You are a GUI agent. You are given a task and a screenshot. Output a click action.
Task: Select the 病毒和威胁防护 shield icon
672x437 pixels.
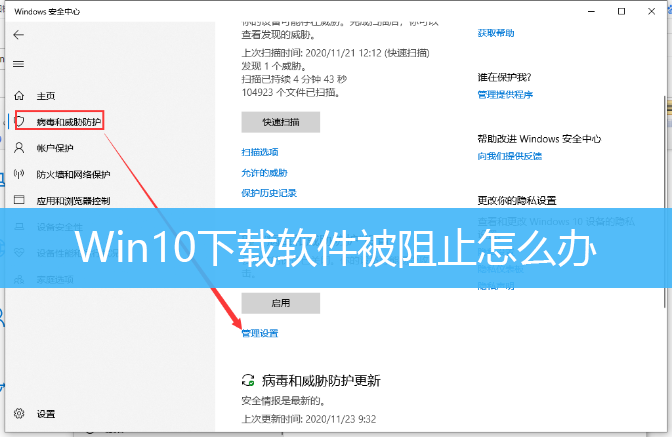tap(18, 121)
